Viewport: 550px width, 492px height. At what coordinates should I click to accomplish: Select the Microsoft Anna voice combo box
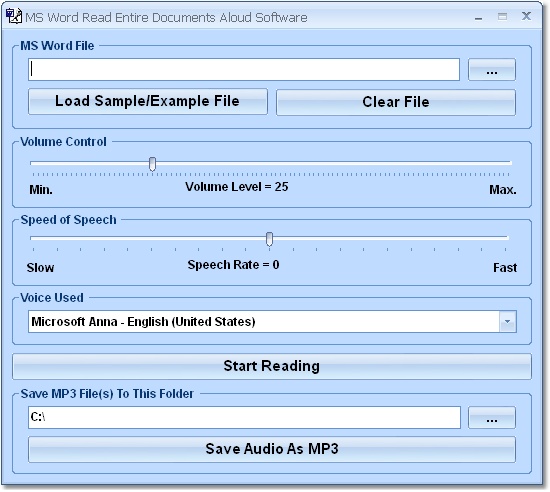point(272,321)
